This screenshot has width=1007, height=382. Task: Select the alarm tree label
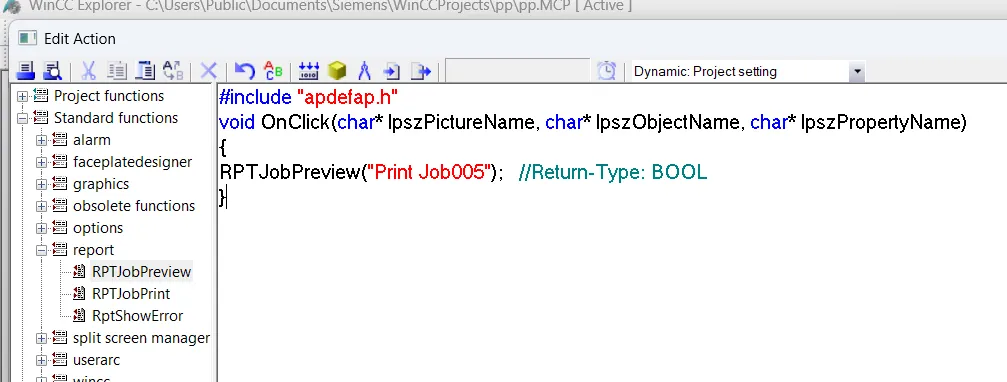91,140
